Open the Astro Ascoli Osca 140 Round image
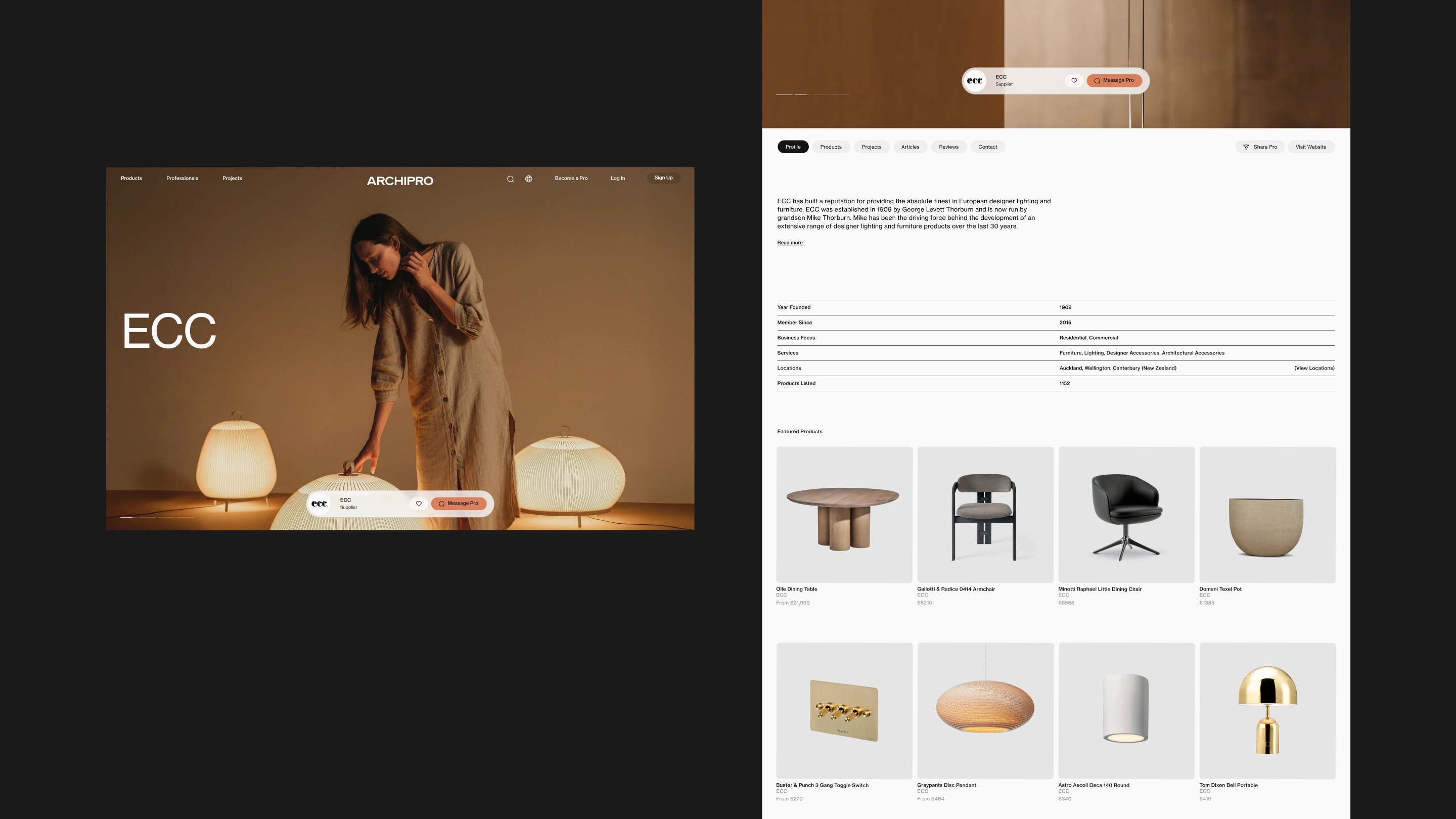Screen dimensions: 1456x819 click(1126, 711)
